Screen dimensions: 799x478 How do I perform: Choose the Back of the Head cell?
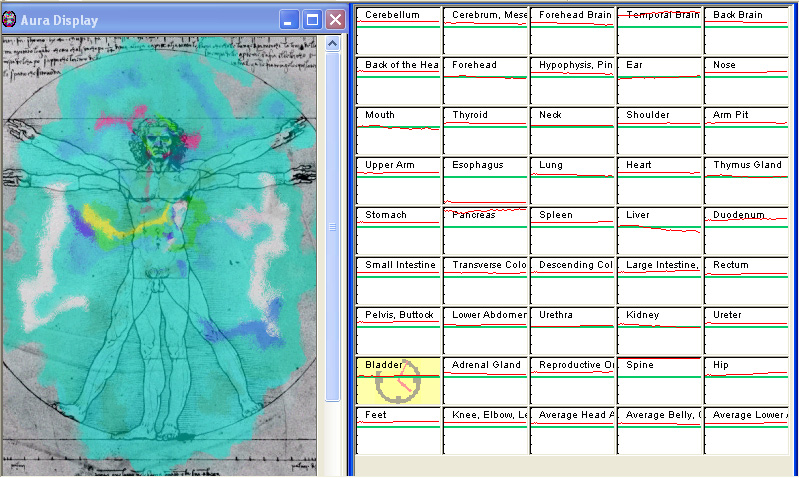398,81
